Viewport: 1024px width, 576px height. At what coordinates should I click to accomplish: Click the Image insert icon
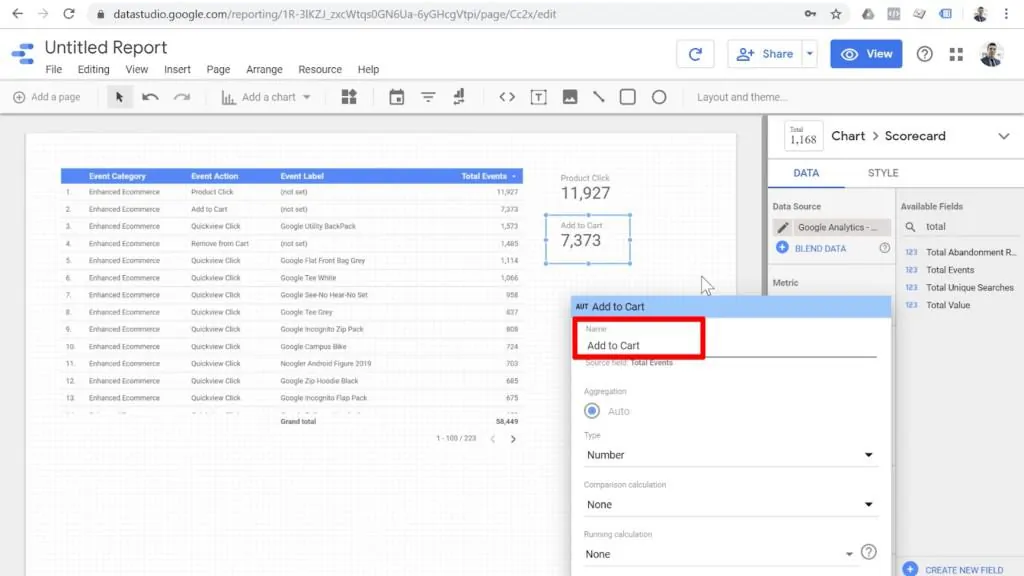[570, 97]
